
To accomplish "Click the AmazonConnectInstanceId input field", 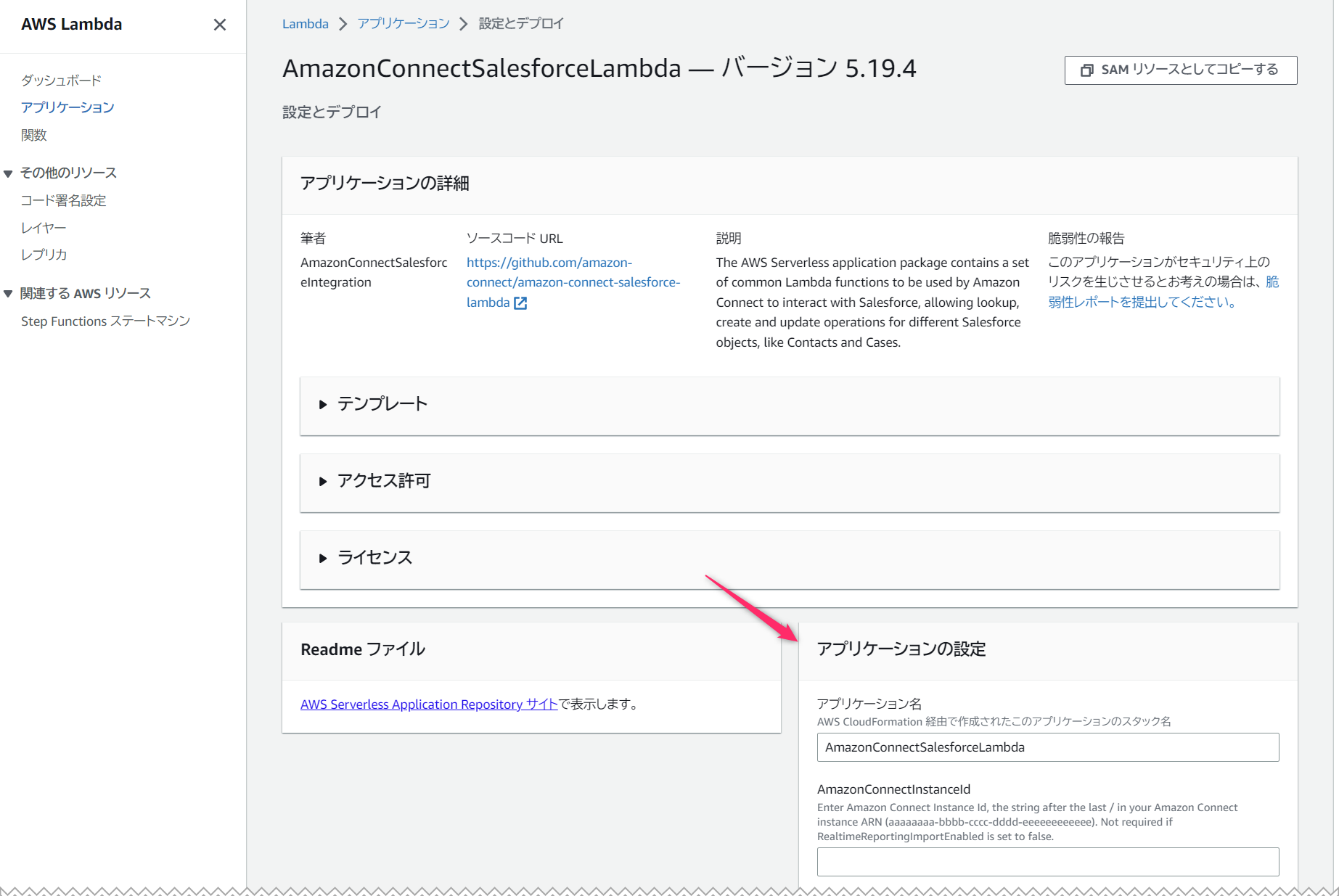I will [x=1048, y=862].
